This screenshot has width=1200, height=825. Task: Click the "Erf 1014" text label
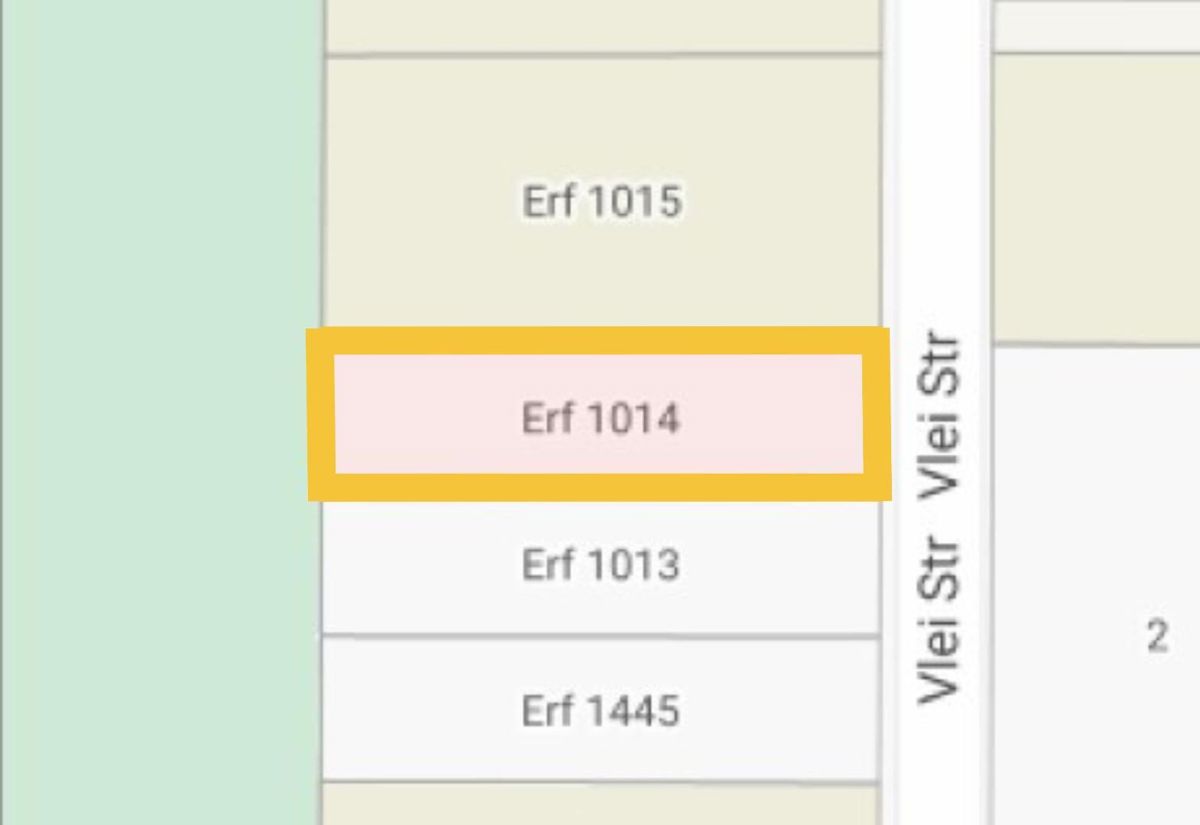click(601, 417)
